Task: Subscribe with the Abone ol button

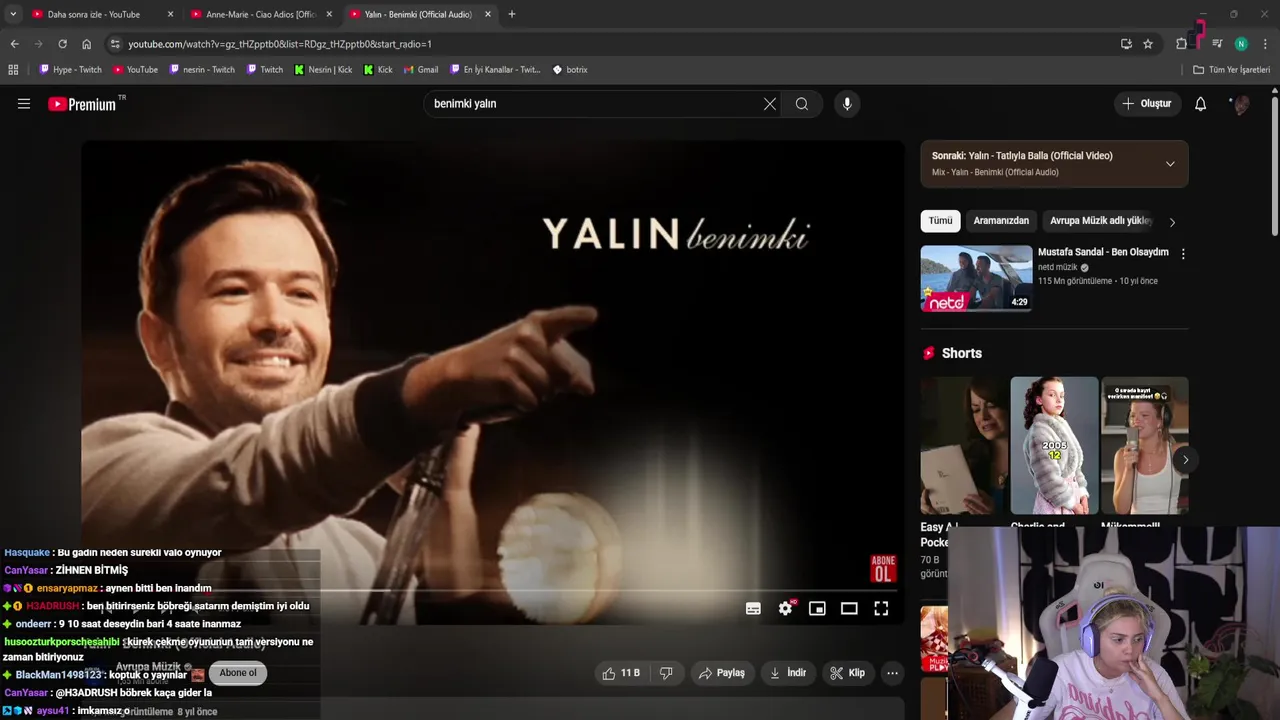Action: coord(238,673)
